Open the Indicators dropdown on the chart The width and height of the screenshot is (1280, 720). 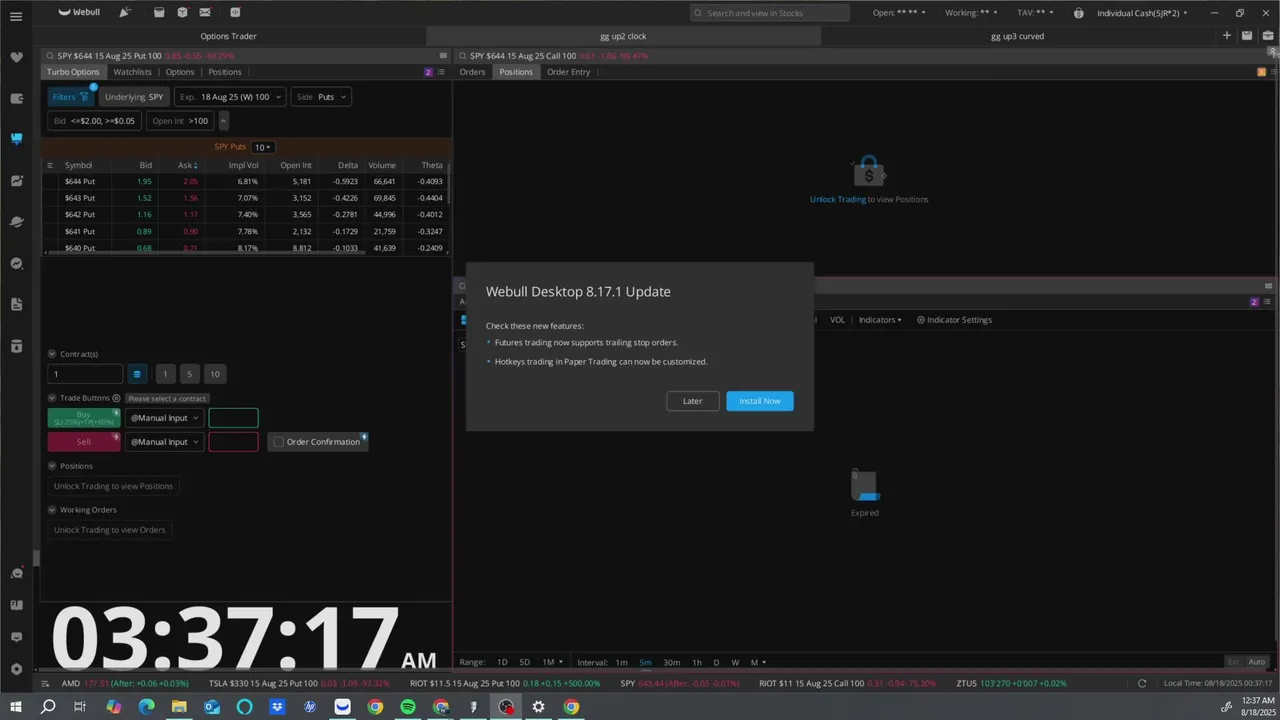click(880, 320)
